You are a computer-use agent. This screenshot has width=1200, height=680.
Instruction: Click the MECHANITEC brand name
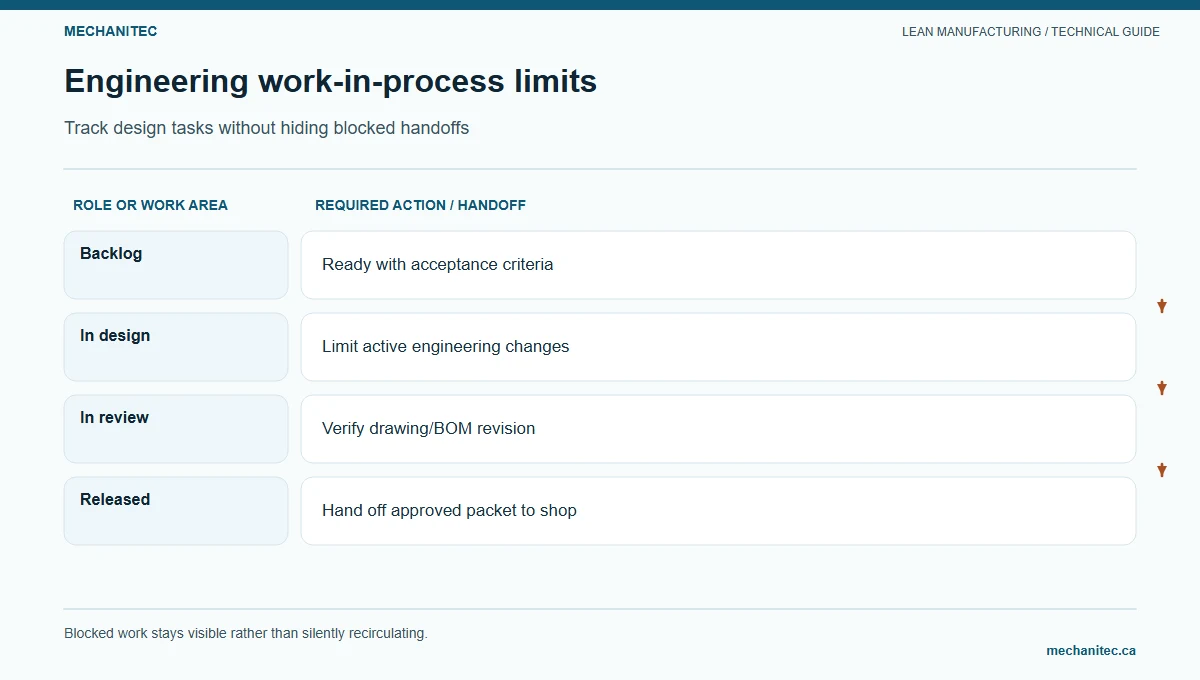click(x=110, y=31)
